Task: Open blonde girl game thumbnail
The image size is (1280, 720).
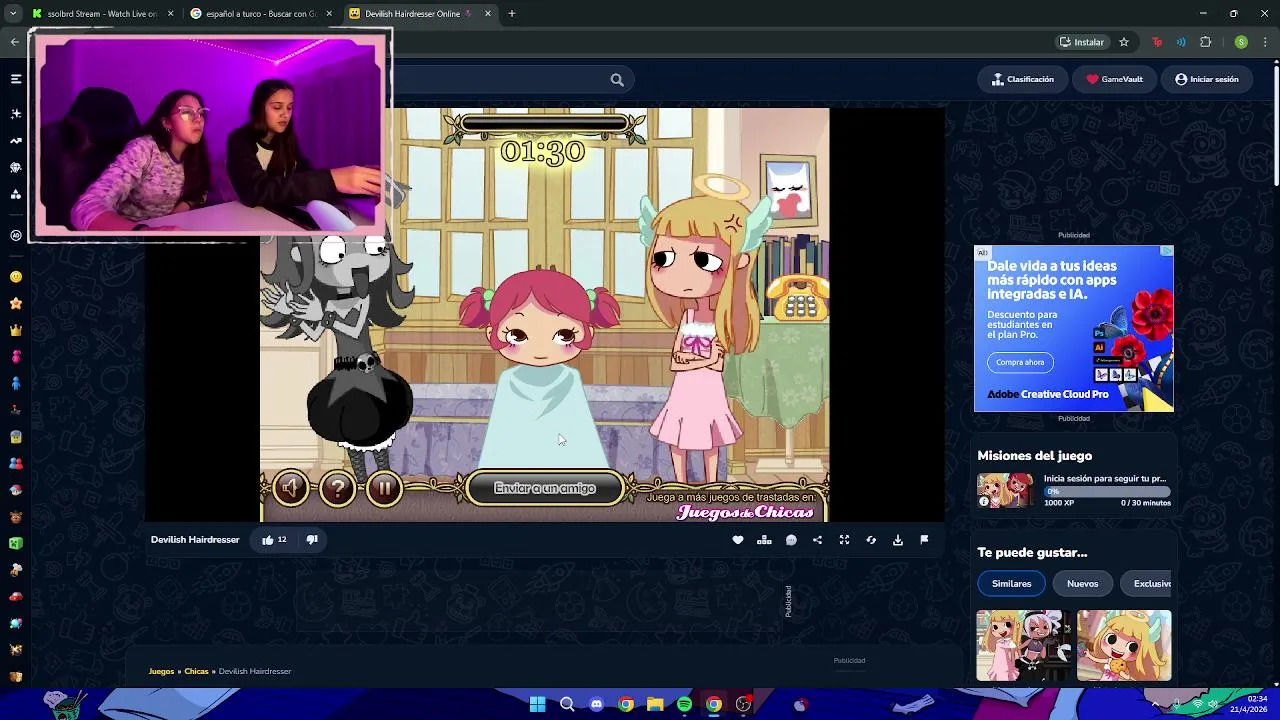Action: pyautogui.click(x=1124, y=646)
